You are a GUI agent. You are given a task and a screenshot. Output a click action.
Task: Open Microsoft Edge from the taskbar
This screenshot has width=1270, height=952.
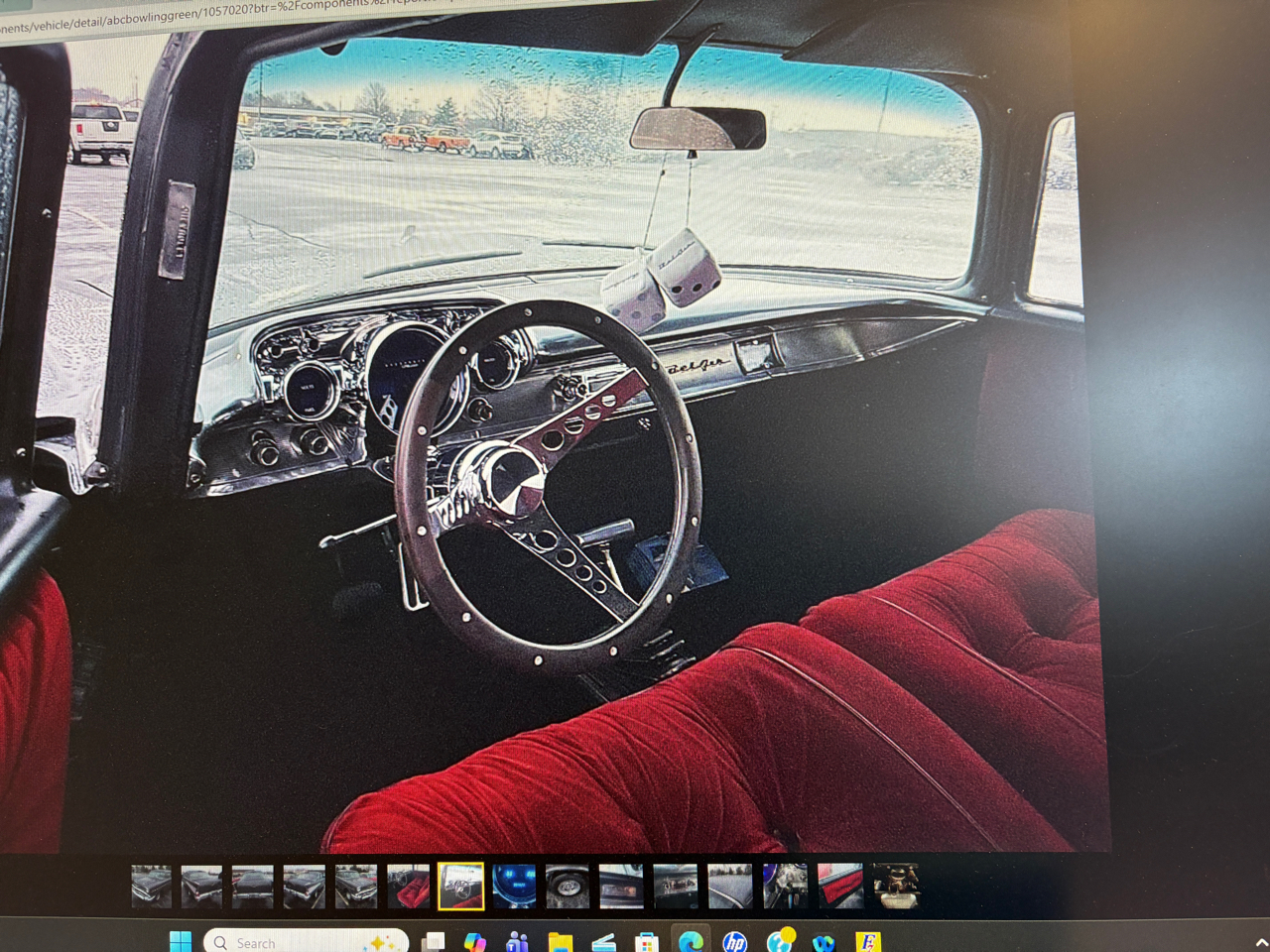point(691,941)
